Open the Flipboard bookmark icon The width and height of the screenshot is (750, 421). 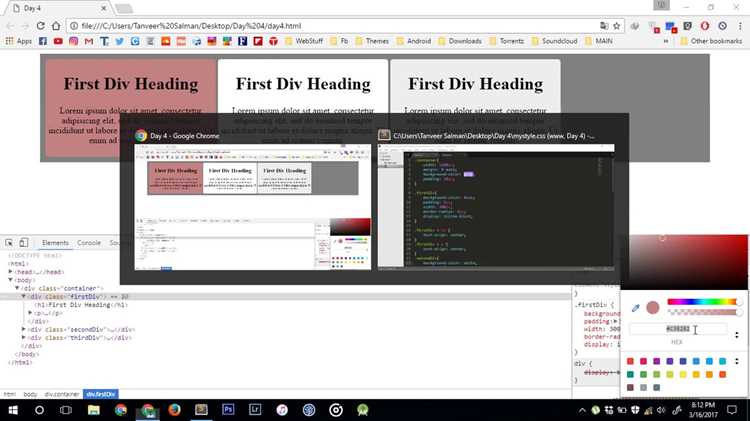pos(258,41)
